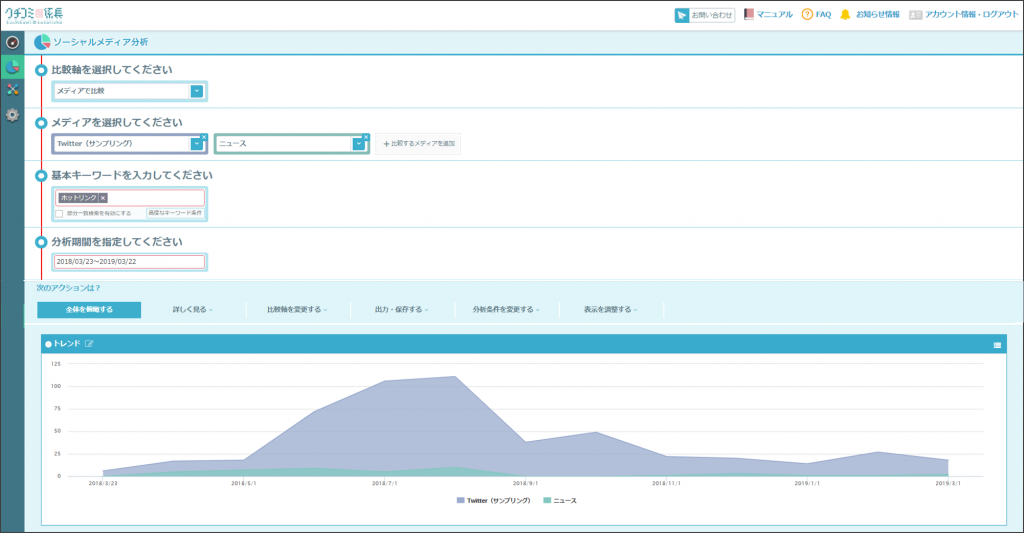The width and height of the screenshot is (1024, 533).
Task: Click the 次のアクションは? label
Action: pos(69,288)
